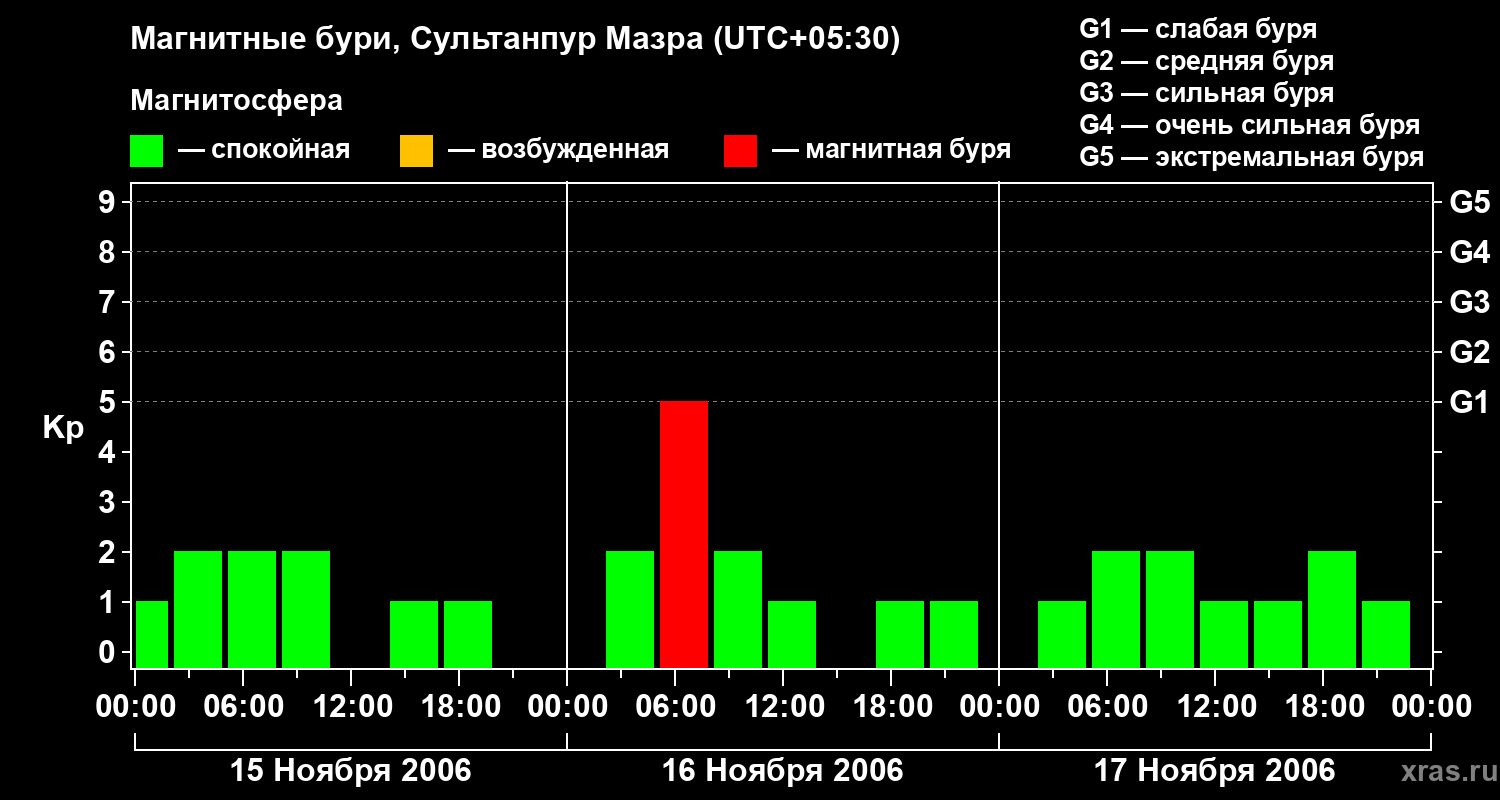Select the 'G4 — очень сильная буря' legend line
Screen dimensions: 1500x800
[x=1250, y=125]
